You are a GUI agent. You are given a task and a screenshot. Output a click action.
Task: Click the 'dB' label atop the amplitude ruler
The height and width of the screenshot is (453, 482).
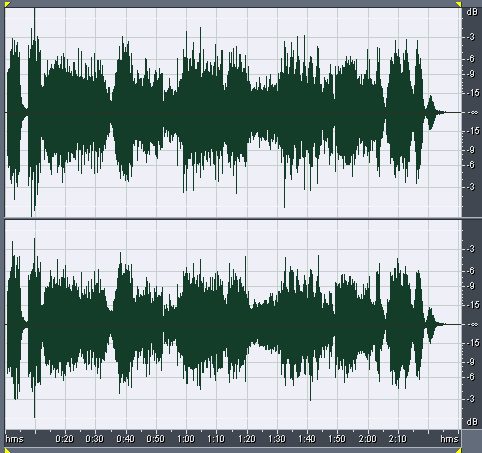pos(472,13)
